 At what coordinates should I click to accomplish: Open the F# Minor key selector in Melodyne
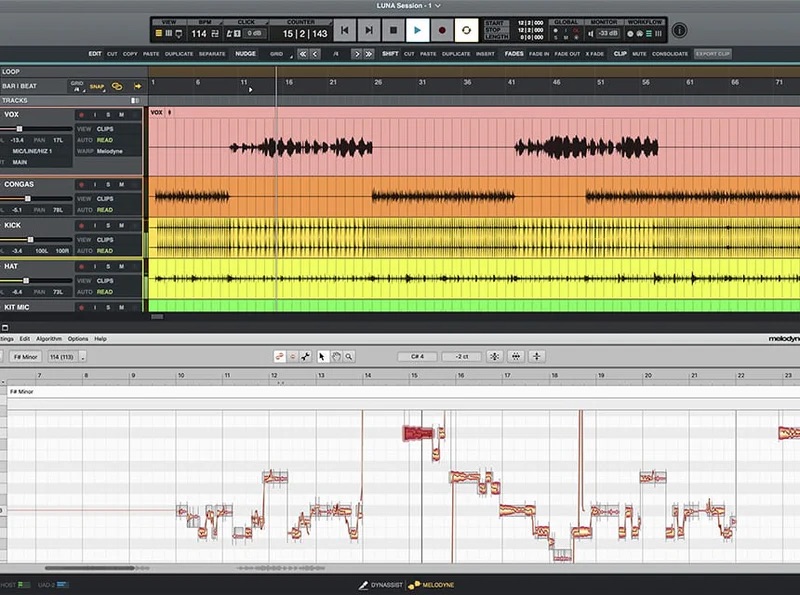tap(26, 357)
